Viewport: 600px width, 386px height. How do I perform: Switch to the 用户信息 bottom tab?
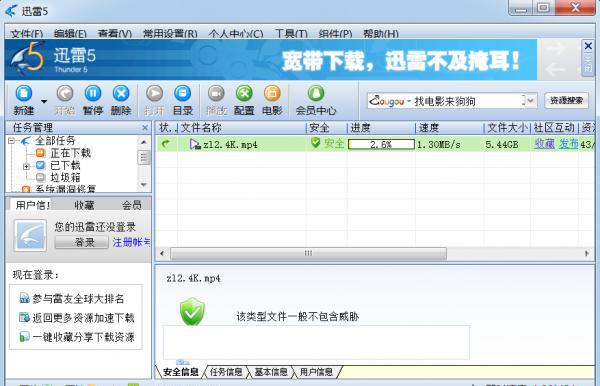(x=316, y=372)
